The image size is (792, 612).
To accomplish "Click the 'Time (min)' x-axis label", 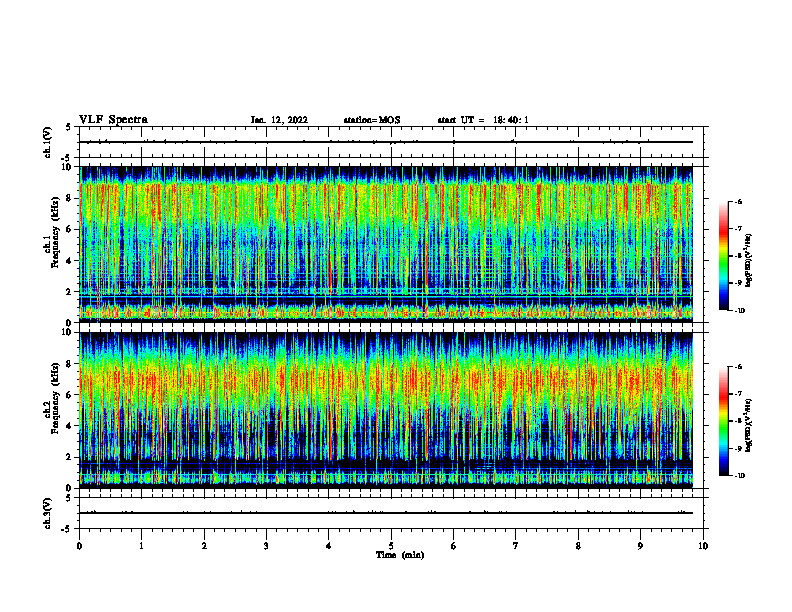I will tap(400, 555).
